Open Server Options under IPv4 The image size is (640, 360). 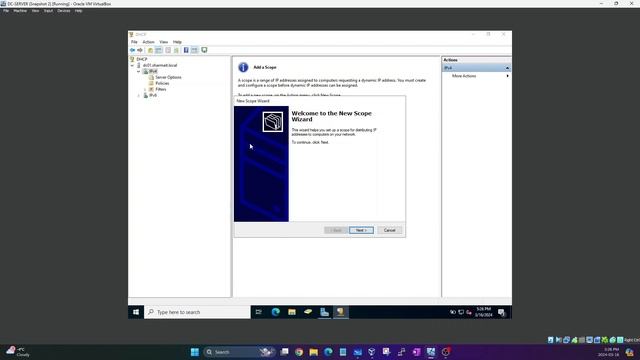(x=168, y=77)
